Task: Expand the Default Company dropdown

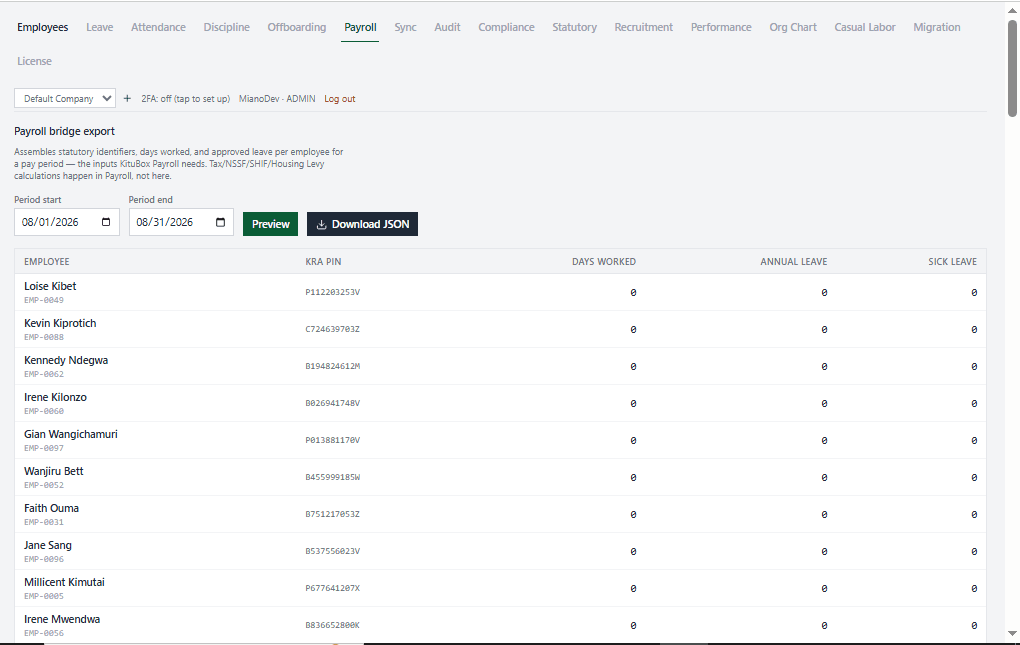Action: point(65,98)
